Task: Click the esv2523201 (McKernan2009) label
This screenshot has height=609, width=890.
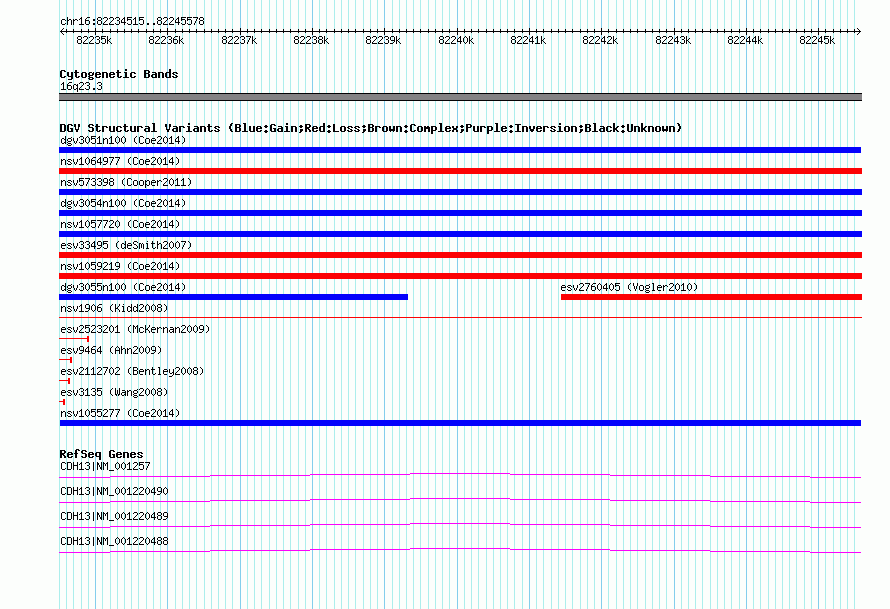Action: [x=135, y=329]
